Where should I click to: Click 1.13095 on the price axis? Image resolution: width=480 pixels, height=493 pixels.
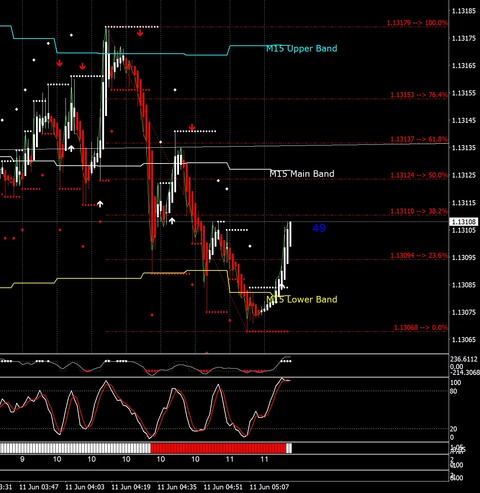[x=464, y=258]
